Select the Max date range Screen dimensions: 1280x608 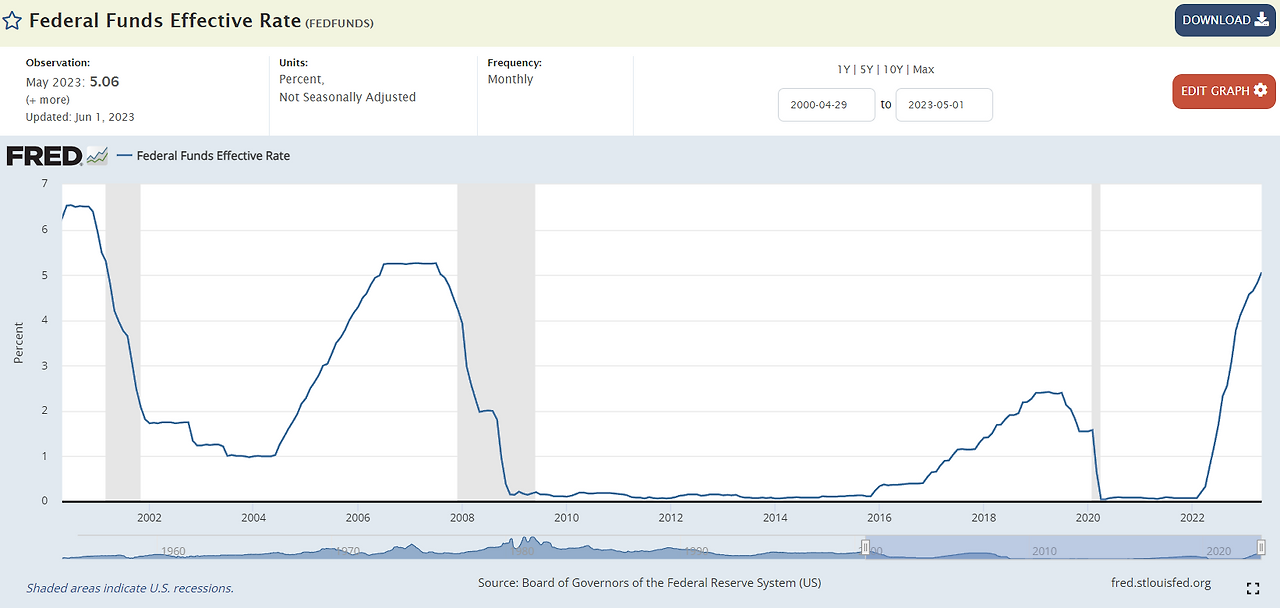923,69
